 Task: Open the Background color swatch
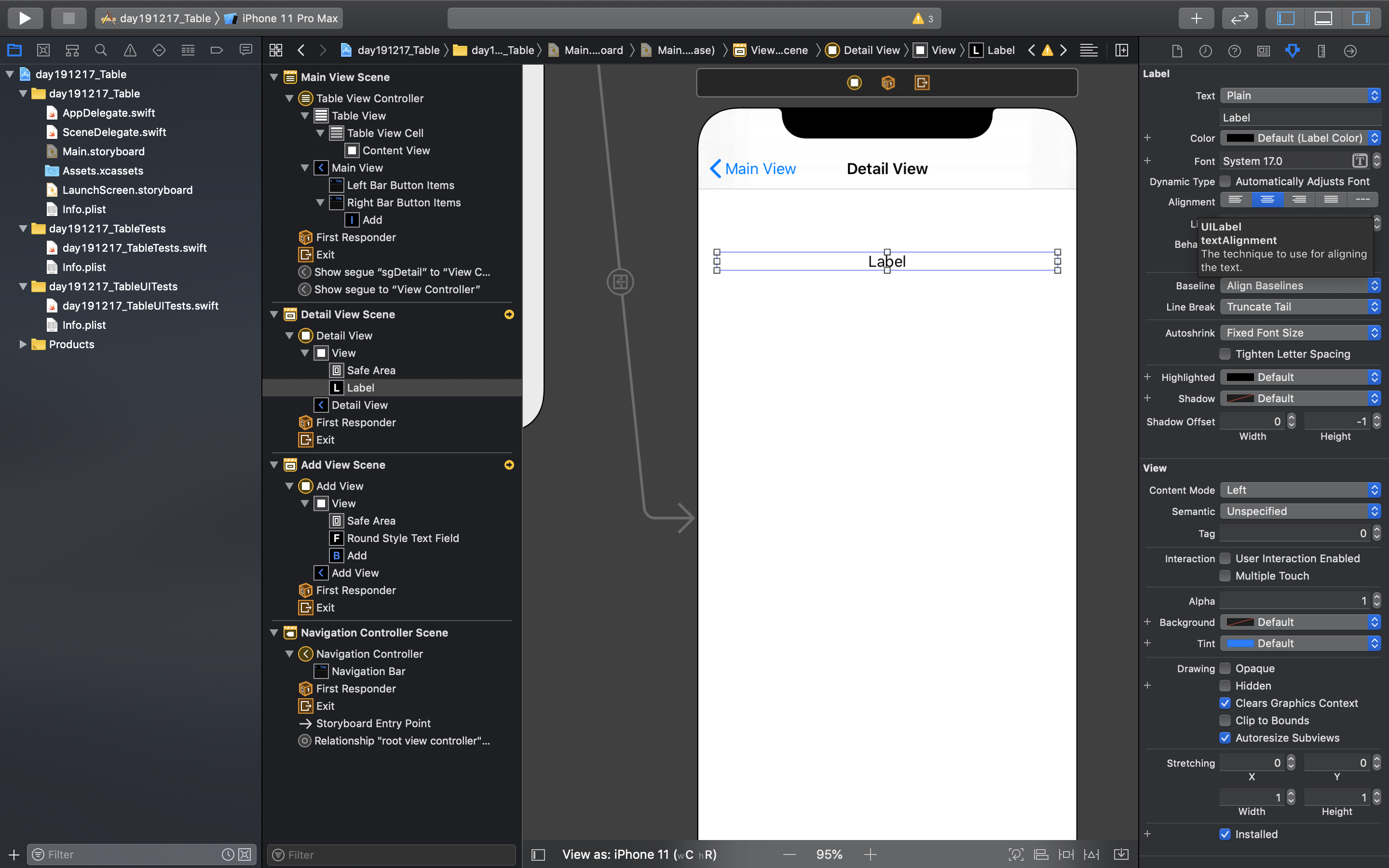pyautogui.click(x=1240, y=622)
